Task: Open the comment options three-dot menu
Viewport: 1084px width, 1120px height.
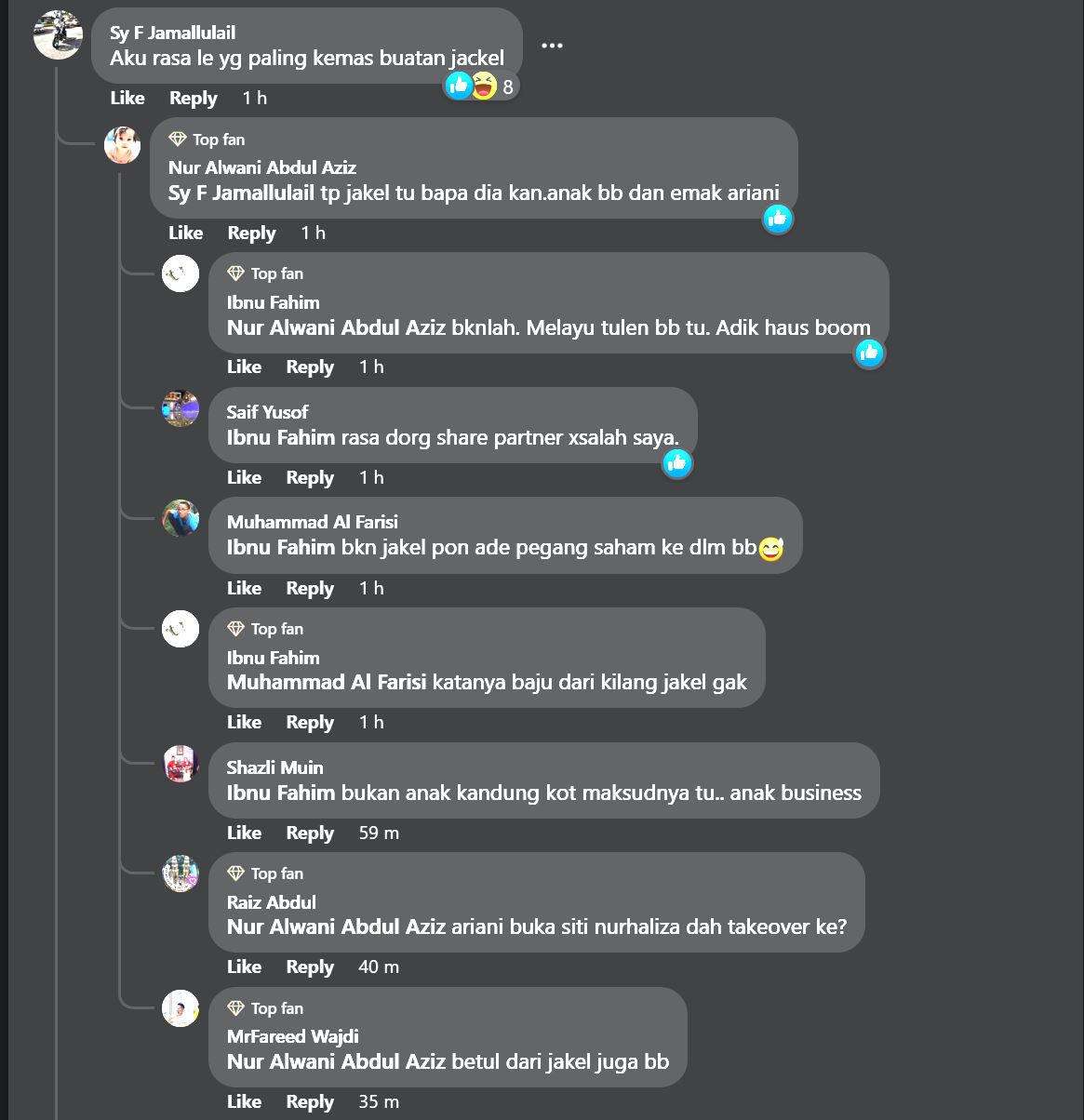Action: (x=552, y=44)
